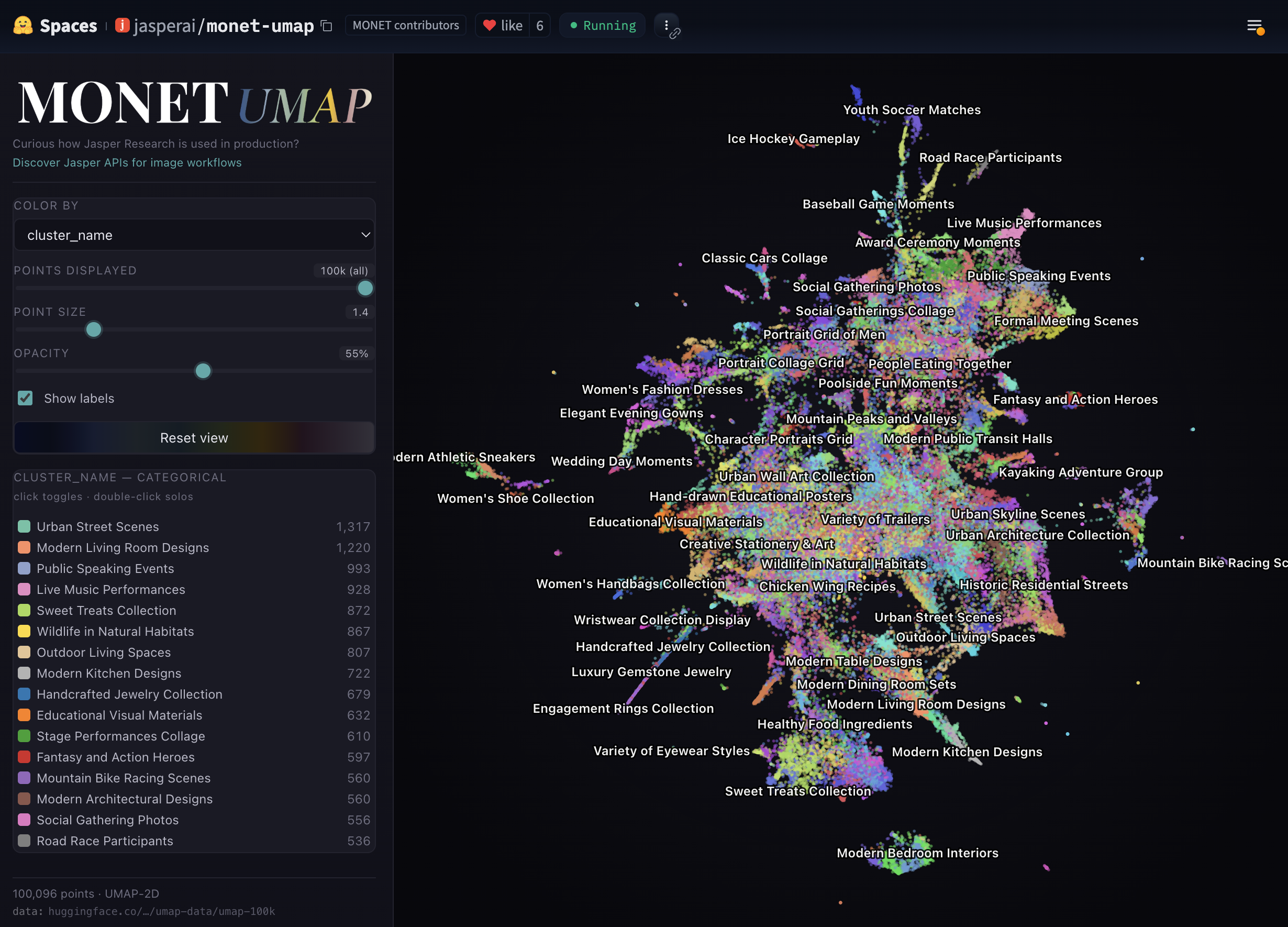
Task: Click the Reset view button
Action: [x=194, y=438]
